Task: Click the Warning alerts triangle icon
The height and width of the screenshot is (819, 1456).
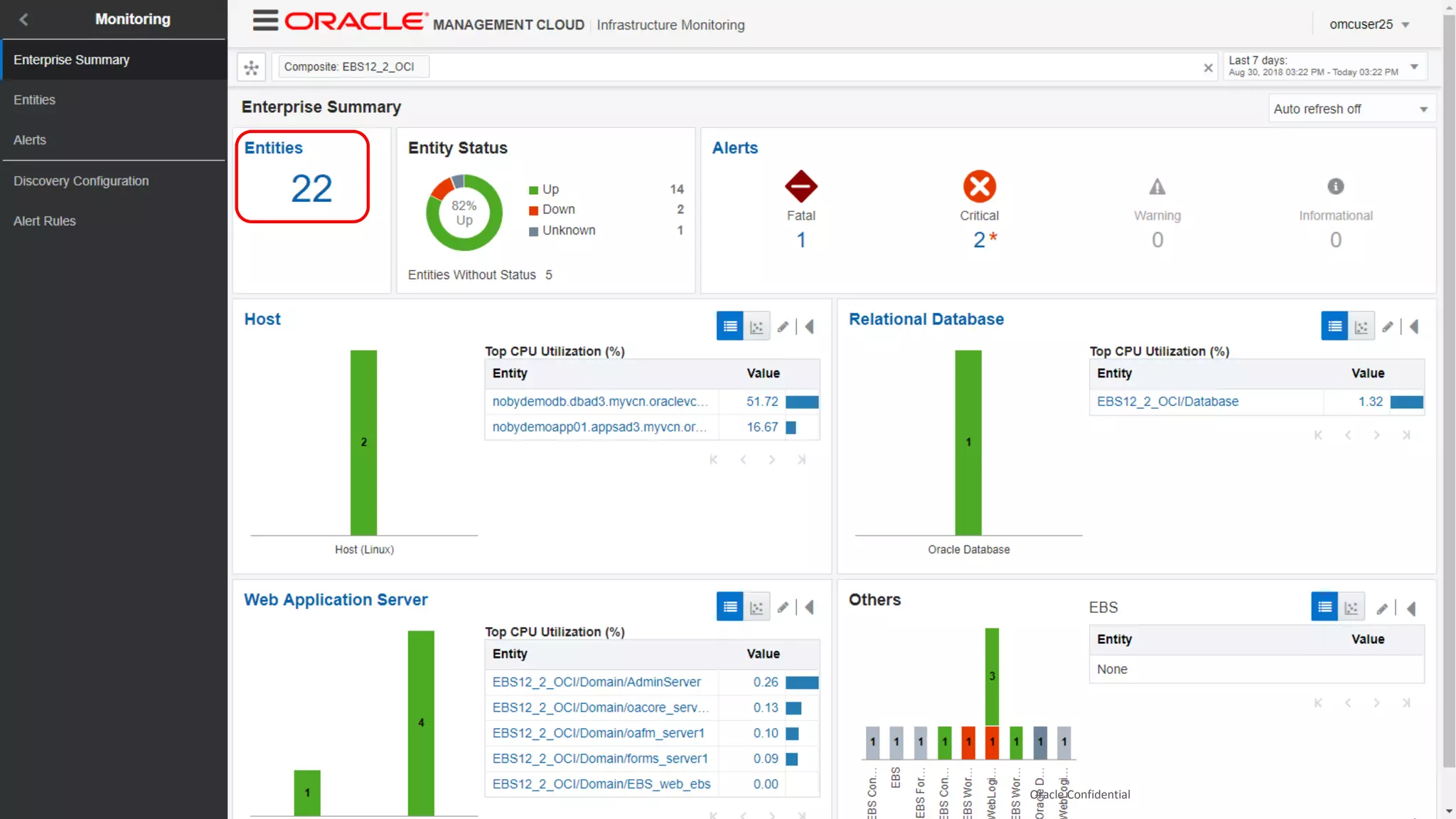Action: click(x=1157, y=186)
